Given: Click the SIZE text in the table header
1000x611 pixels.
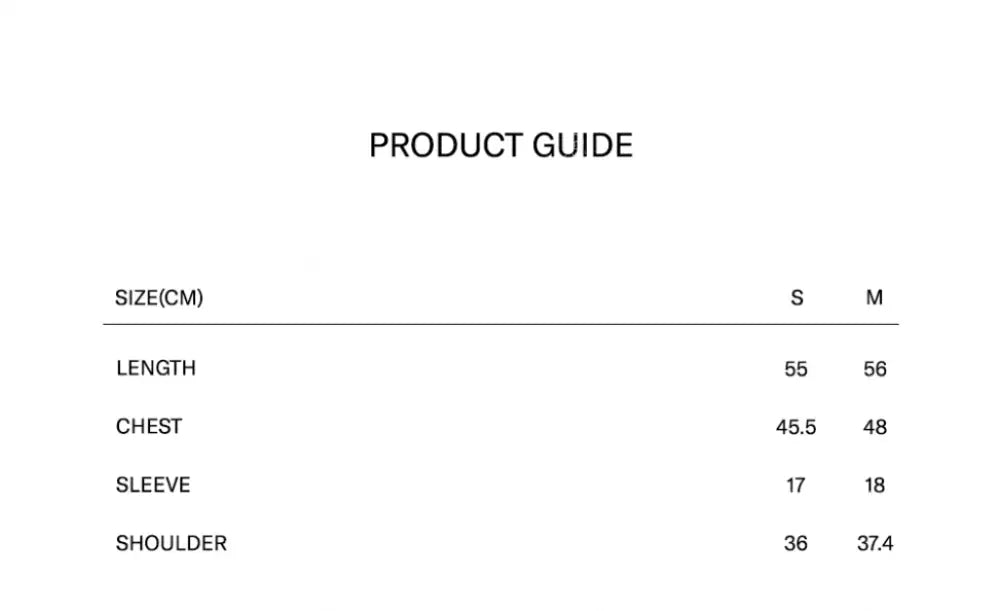Looking at the screenshot, I should click(x=136, y=298).
